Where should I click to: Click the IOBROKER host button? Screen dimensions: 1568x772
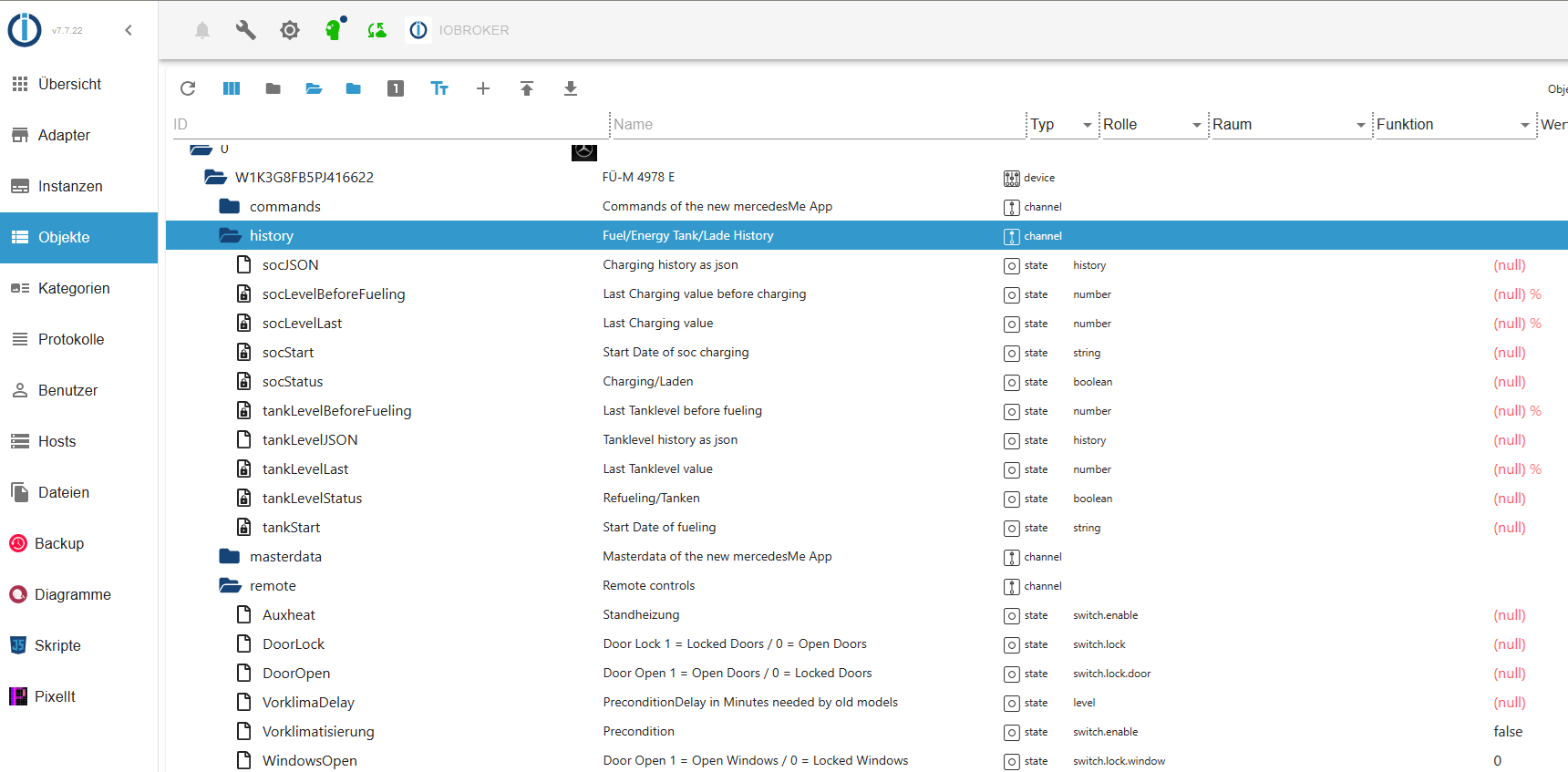pyautogui.click(x=459, y=30)
